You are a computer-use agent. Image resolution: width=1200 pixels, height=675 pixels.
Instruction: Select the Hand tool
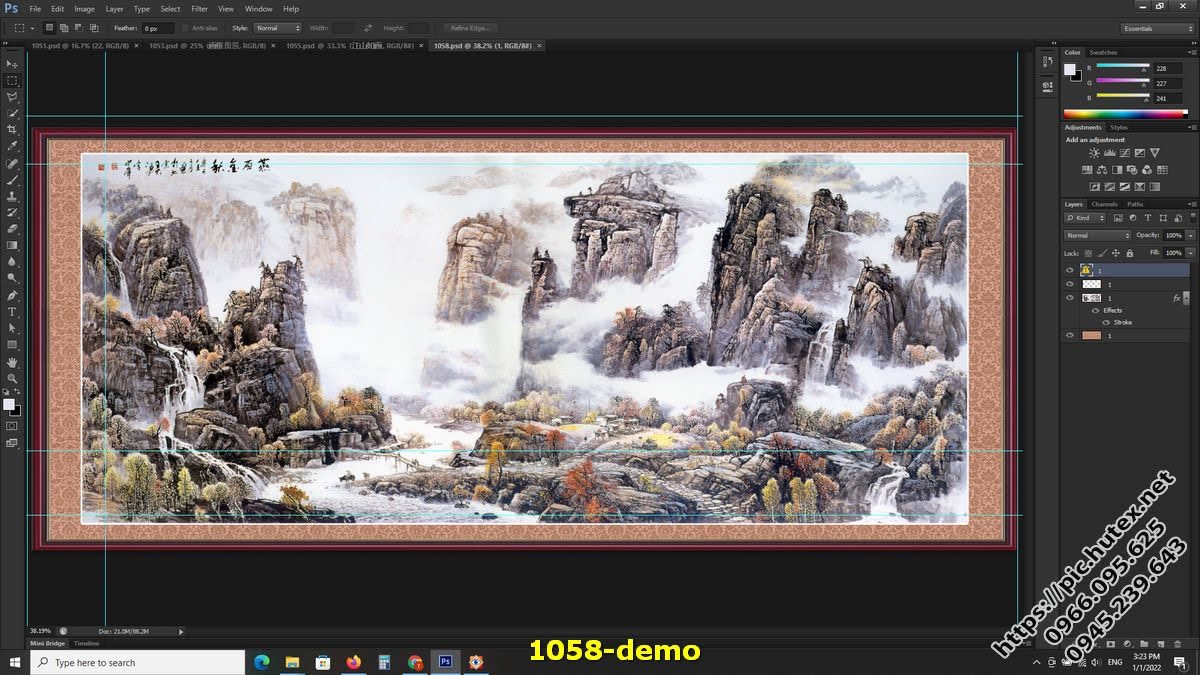(x=12, y=363)
